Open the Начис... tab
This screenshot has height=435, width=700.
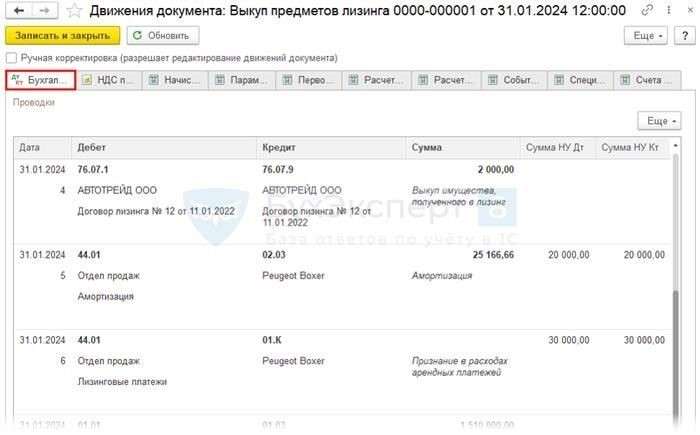[175, 80]
